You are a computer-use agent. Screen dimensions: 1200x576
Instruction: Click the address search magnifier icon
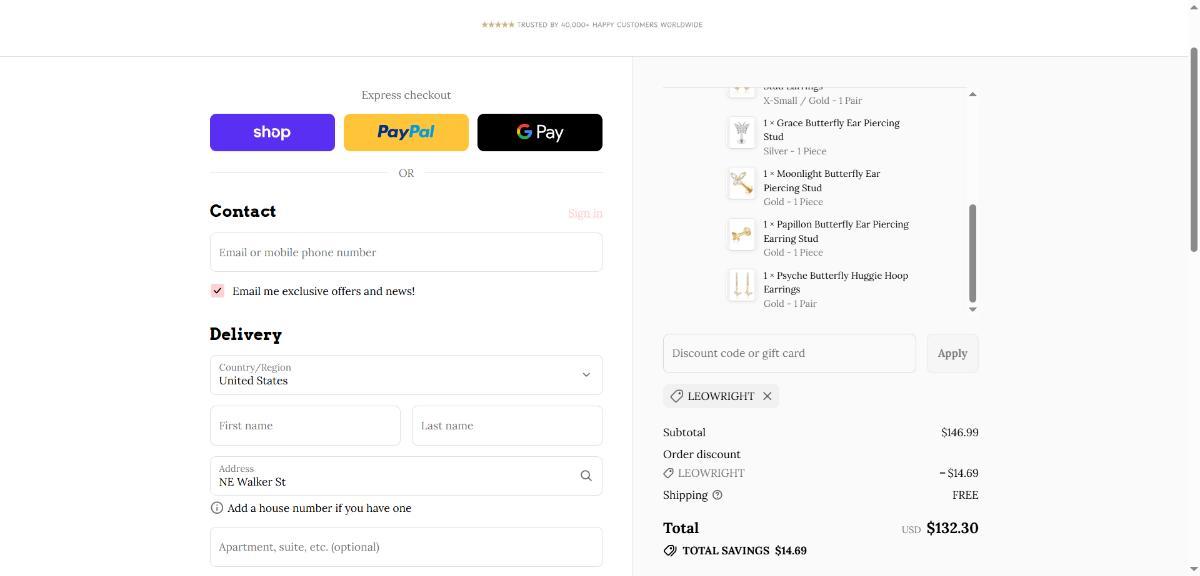click(586, 476)
